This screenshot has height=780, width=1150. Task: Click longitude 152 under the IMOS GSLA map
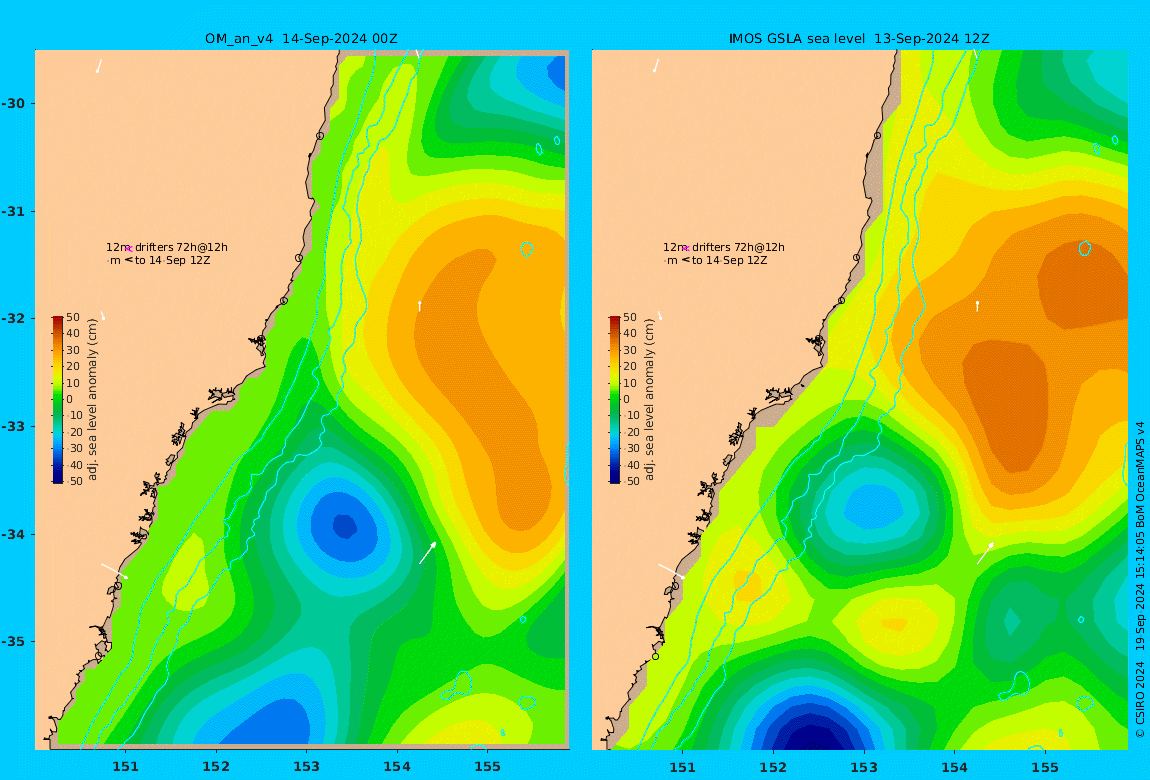pos(773,768)
